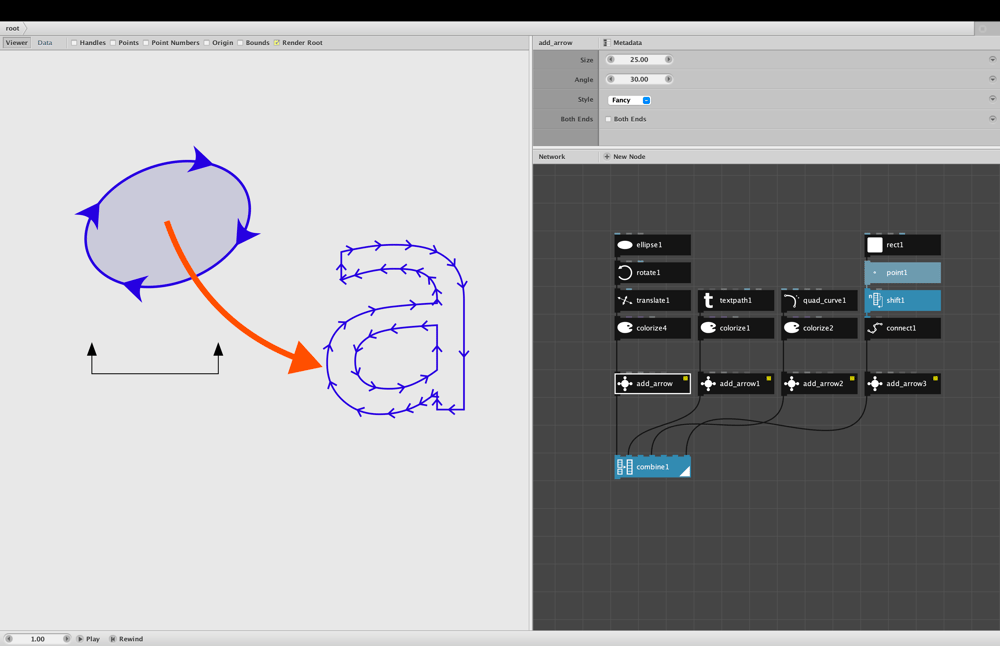Expand the Size parameter options arrow

pyautogui.click(x=992, y=59)
